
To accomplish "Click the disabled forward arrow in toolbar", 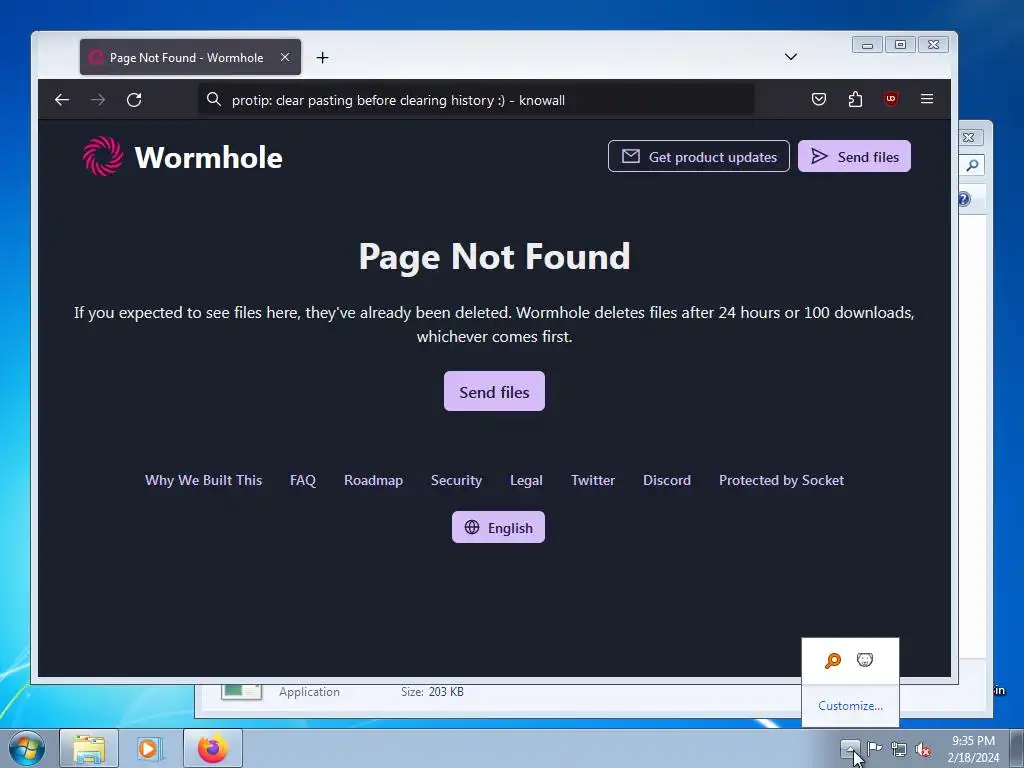I will coord(98,100).
